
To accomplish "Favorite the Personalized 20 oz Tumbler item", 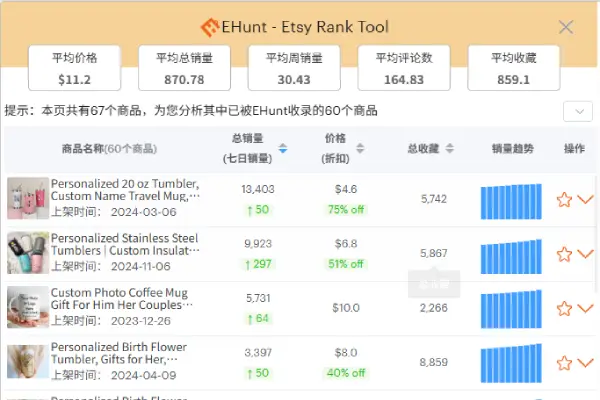I will click(x=564, y=199).
